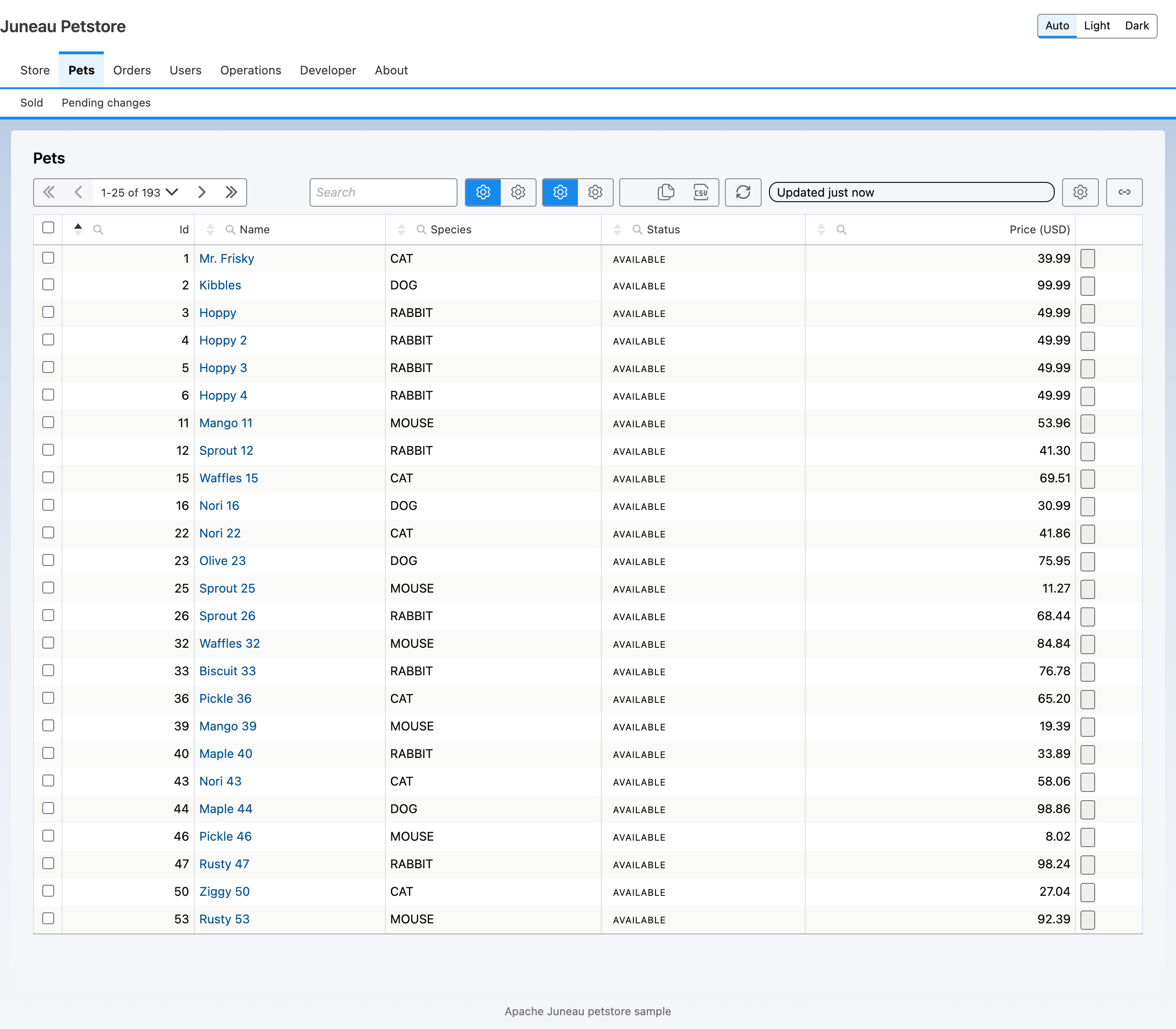The height and width of the screenshot is (1029, 1176).
Task: Open the Status column filter magnifier
Action: point(638,230)
